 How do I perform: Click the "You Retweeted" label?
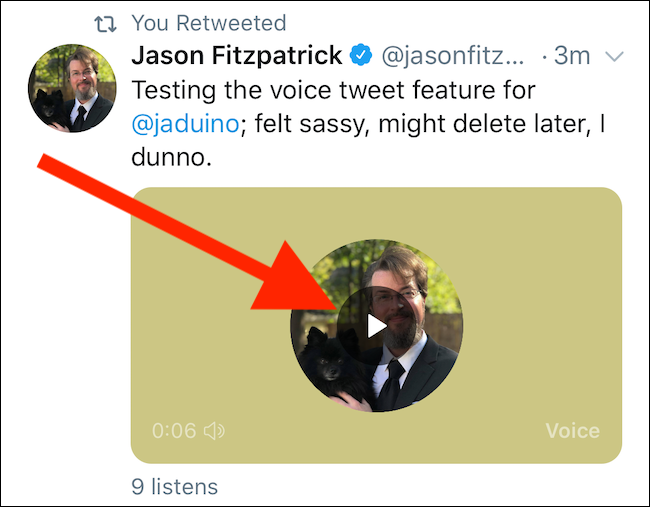pos(194,23)
